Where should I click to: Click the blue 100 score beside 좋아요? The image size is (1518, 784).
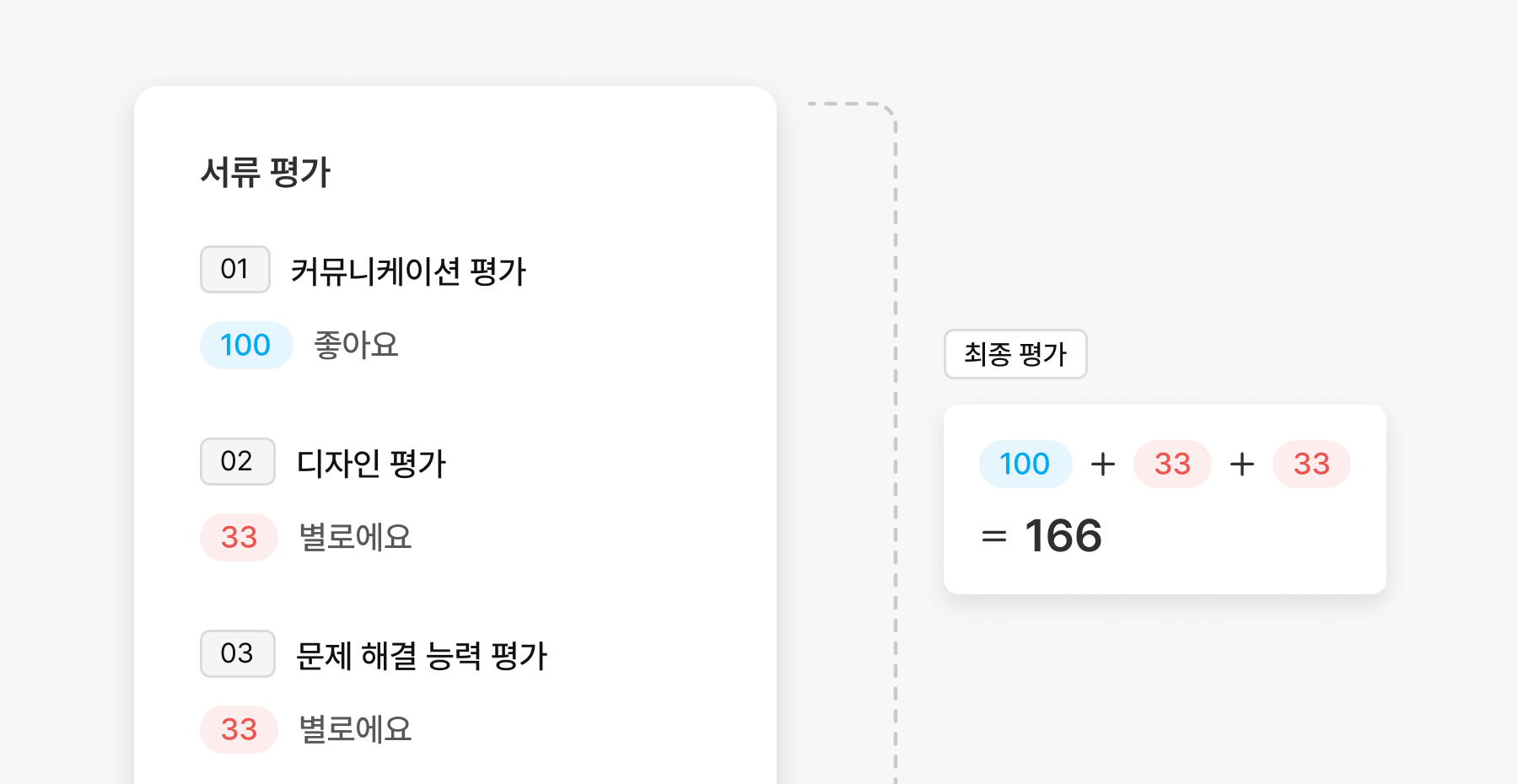pyautogui.click(x=245, y=345)
